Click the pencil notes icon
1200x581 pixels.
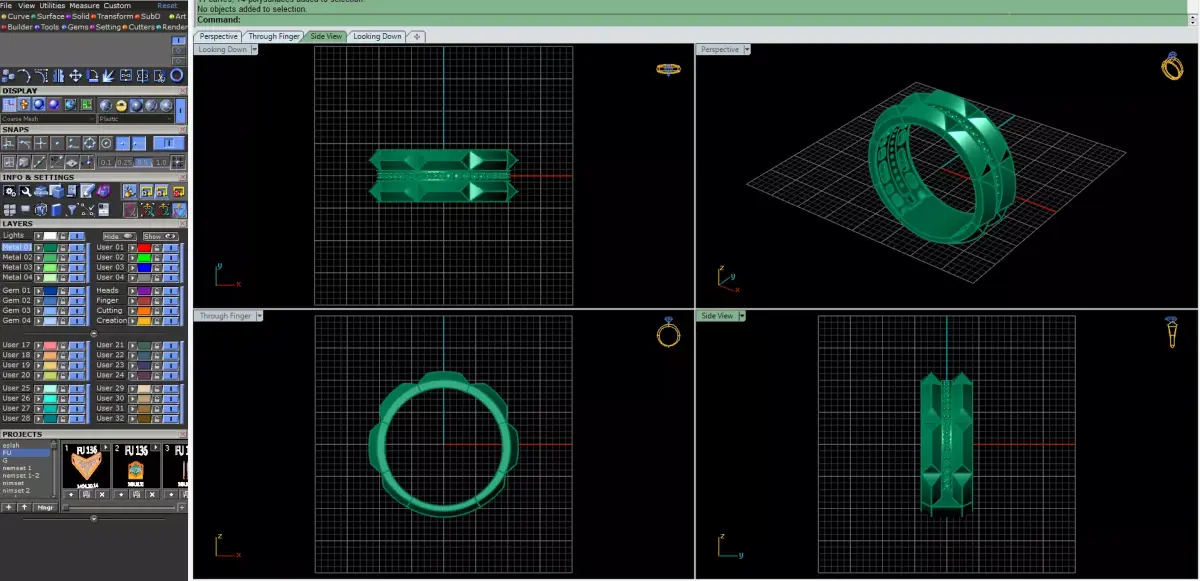coord(89,190)
